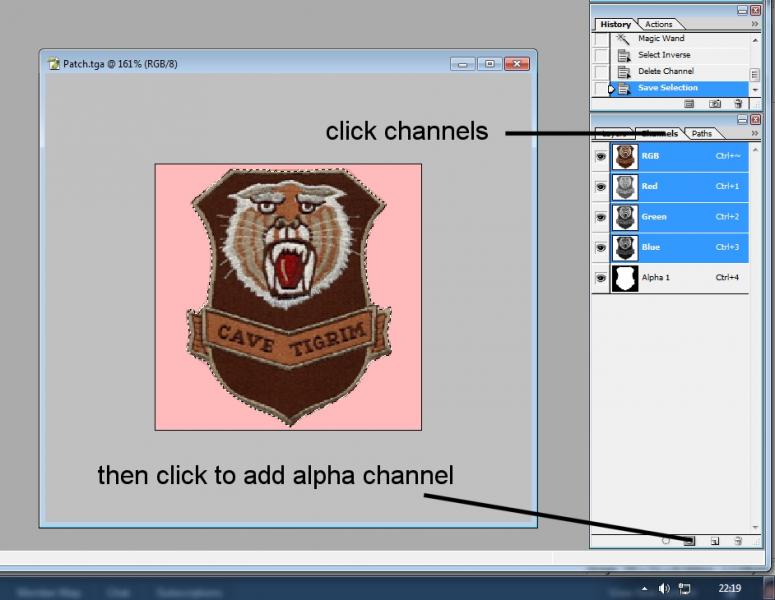Switch to the History tab

615,24
